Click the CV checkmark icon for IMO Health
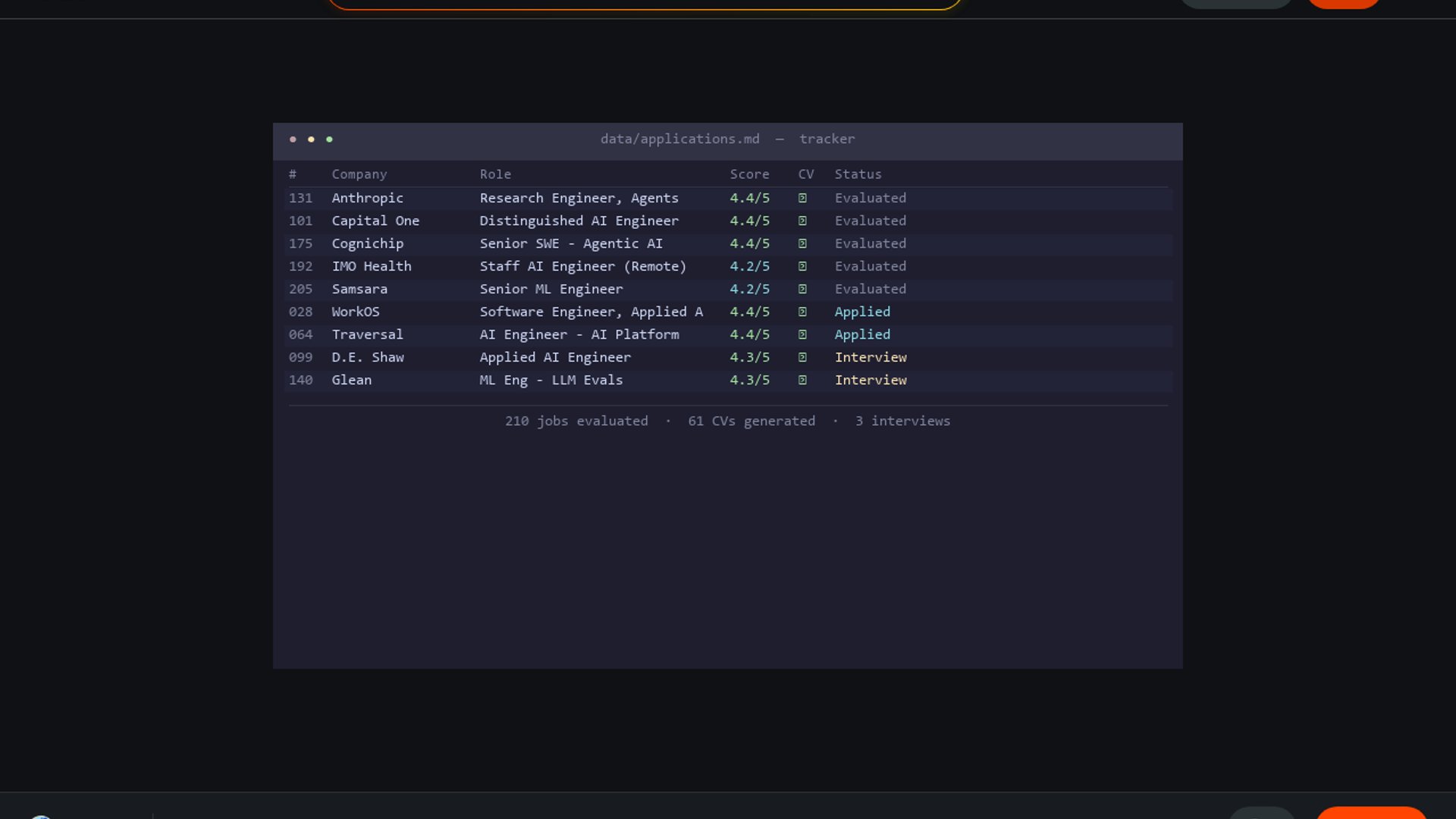The image size is (1456, 819). tap(802, 266)
